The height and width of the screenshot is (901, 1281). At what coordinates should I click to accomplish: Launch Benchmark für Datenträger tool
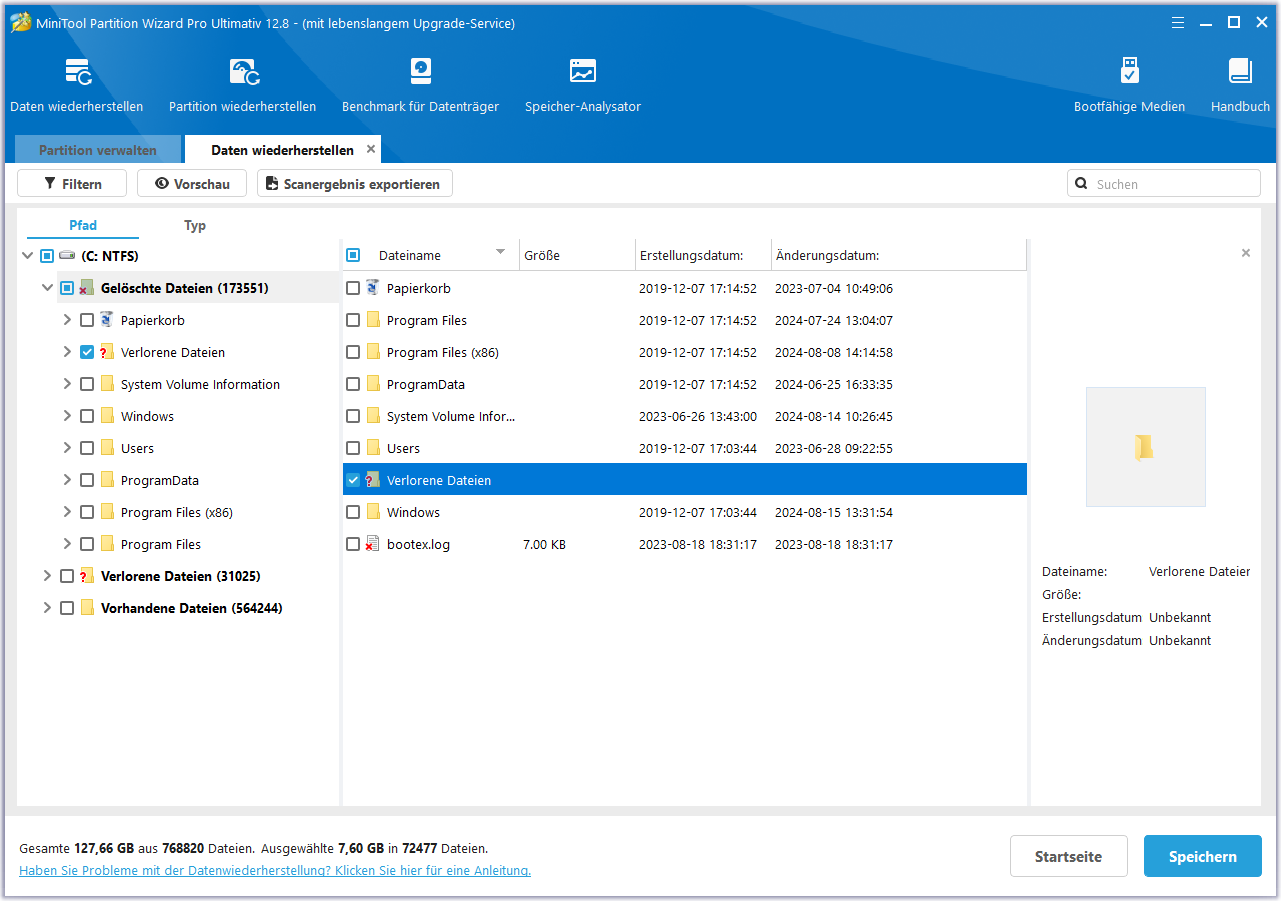point(421,72)
